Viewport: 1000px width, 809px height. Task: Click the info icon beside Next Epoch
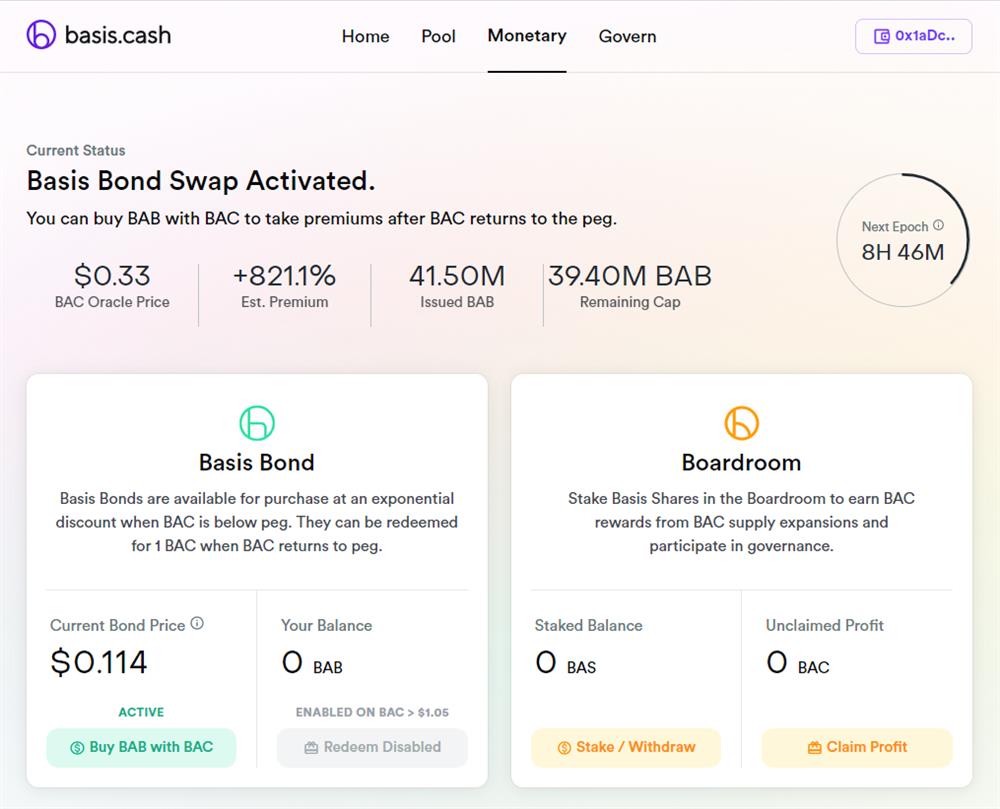[938, 226]
